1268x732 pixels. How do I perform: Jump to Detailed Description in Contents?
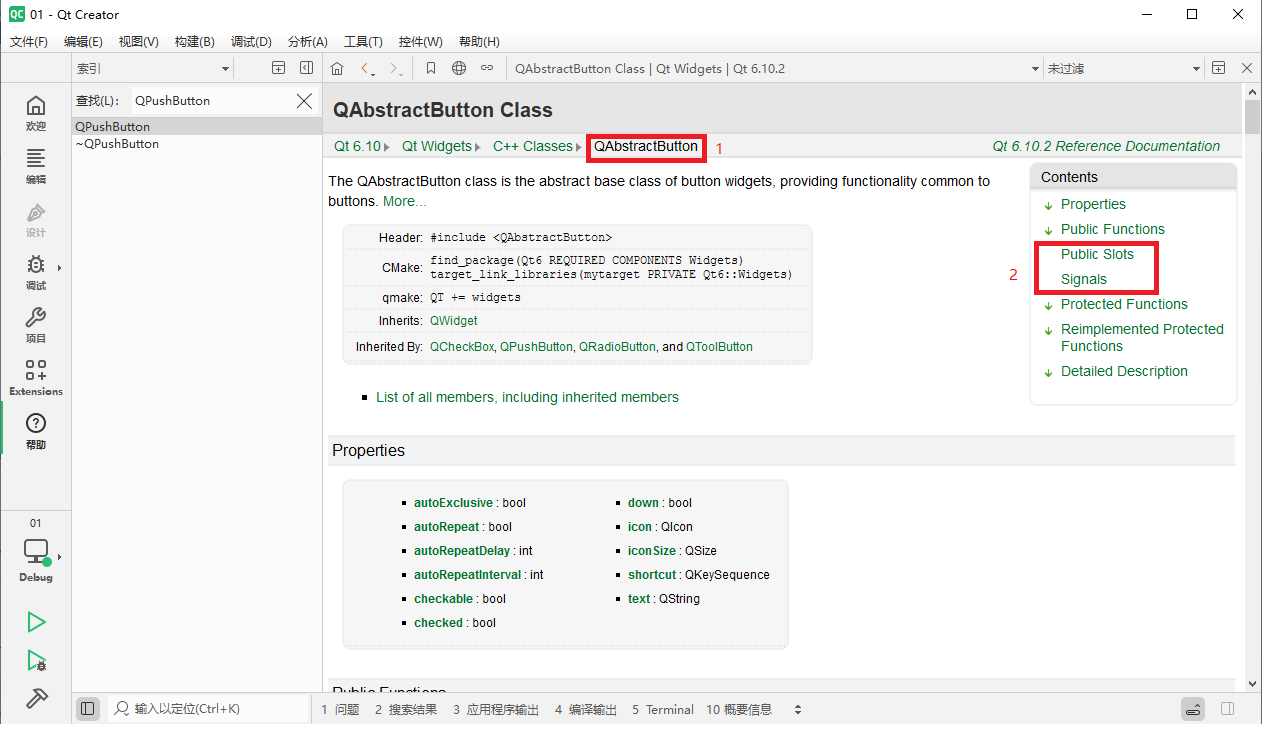1124,371
